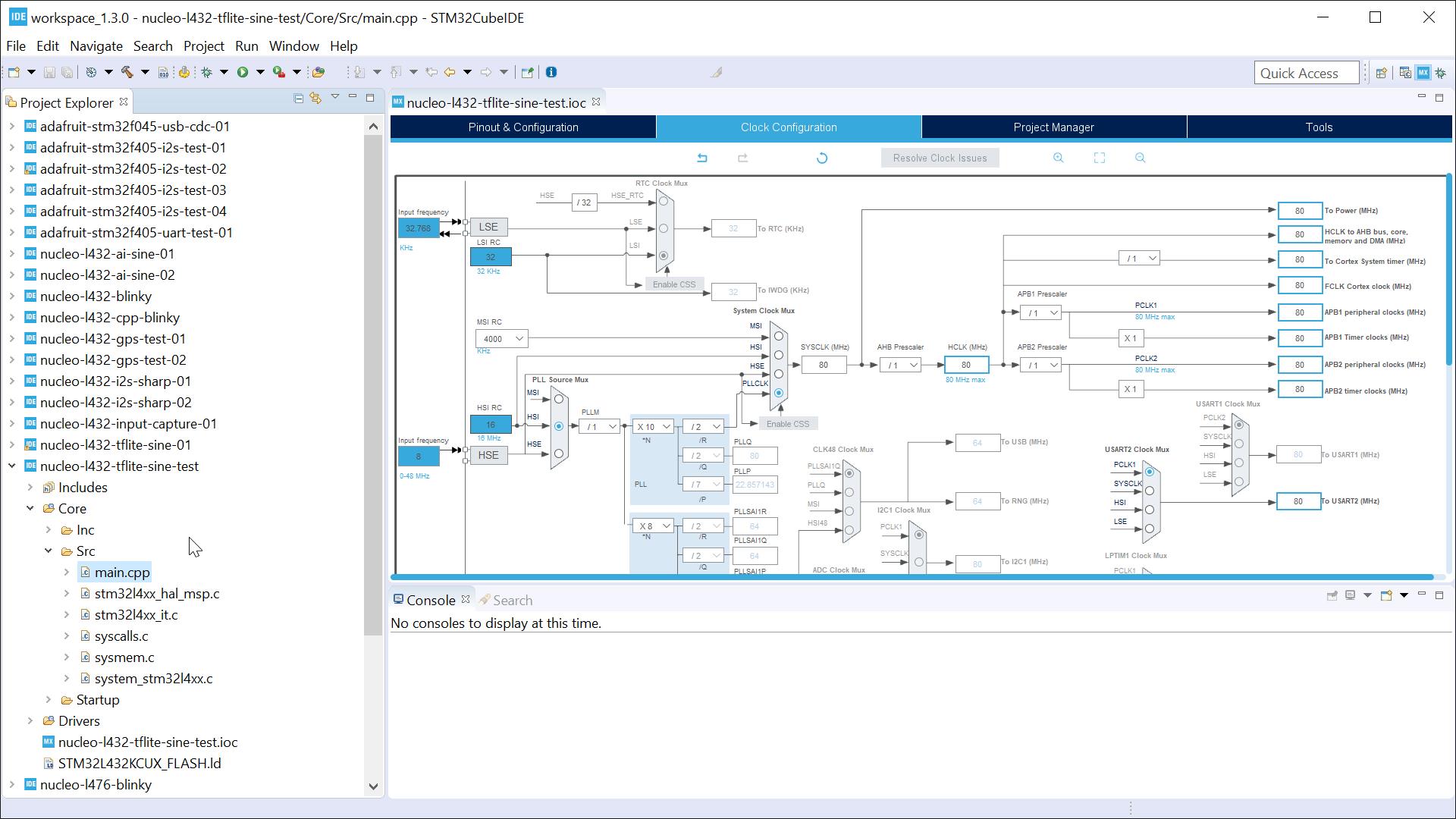Collapse the Src folder in tree
This screenshot has height=819, width=1456.
pos(49,551)
